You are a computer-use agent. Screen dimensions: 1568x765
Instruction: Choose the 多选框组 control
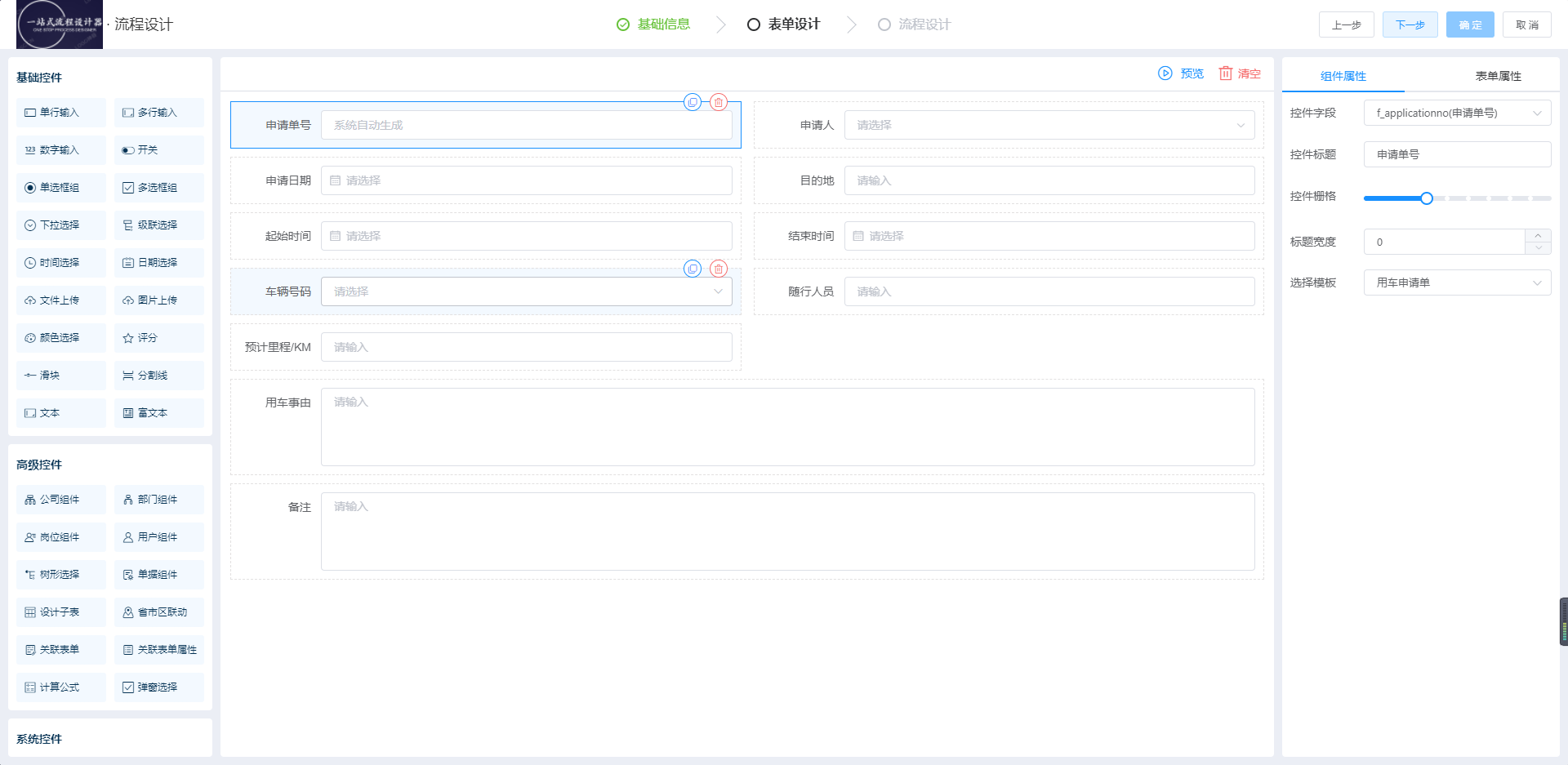click(159, 188)
